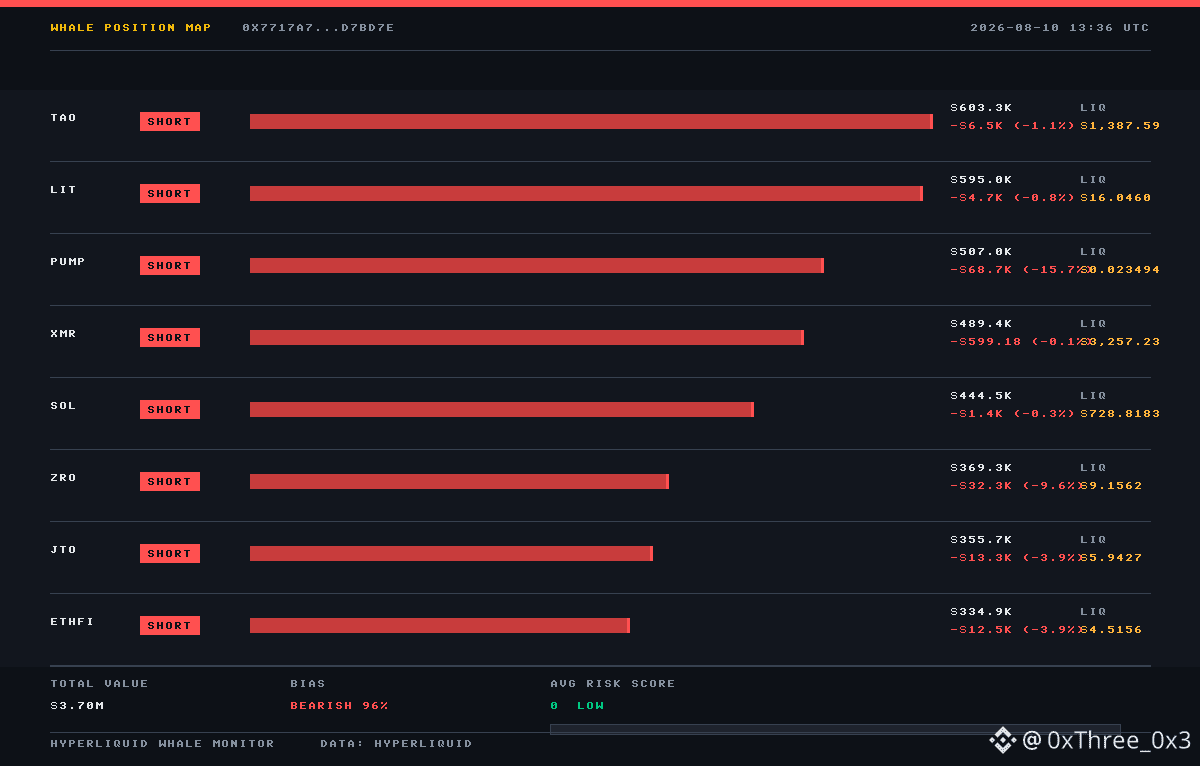Select the SOL ticker label
Viewport: 1200px width, 766px height.
point(63,406)
